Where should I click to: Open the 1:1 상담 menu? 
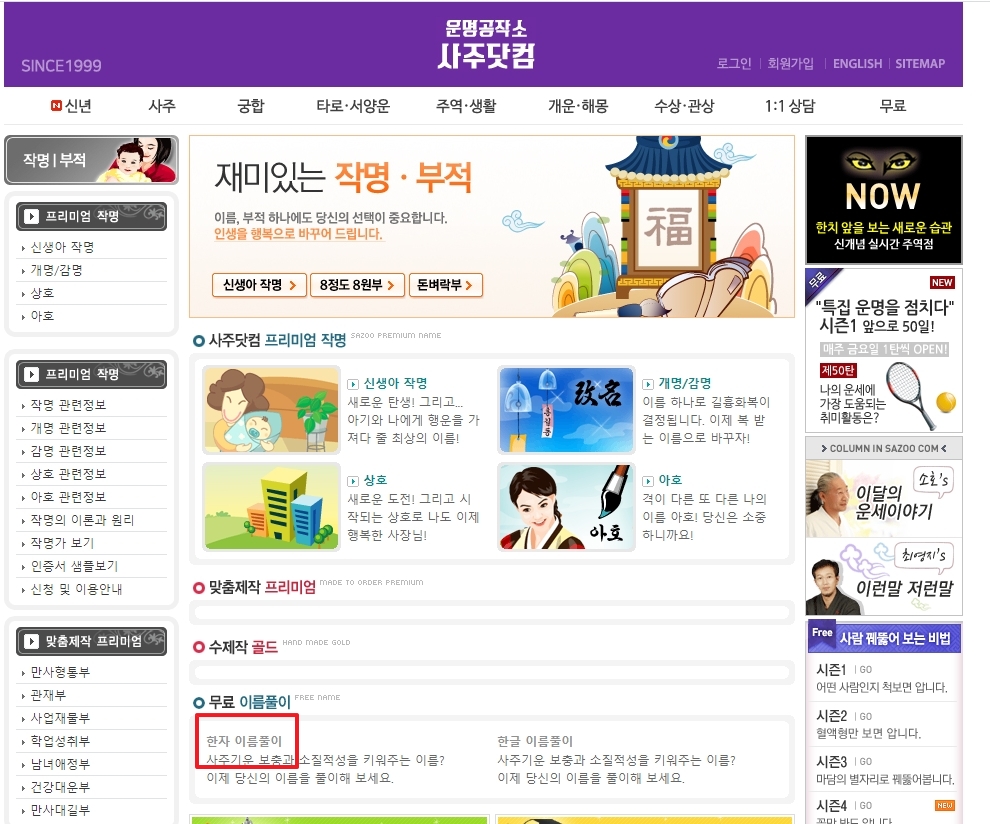pos(790,106)
